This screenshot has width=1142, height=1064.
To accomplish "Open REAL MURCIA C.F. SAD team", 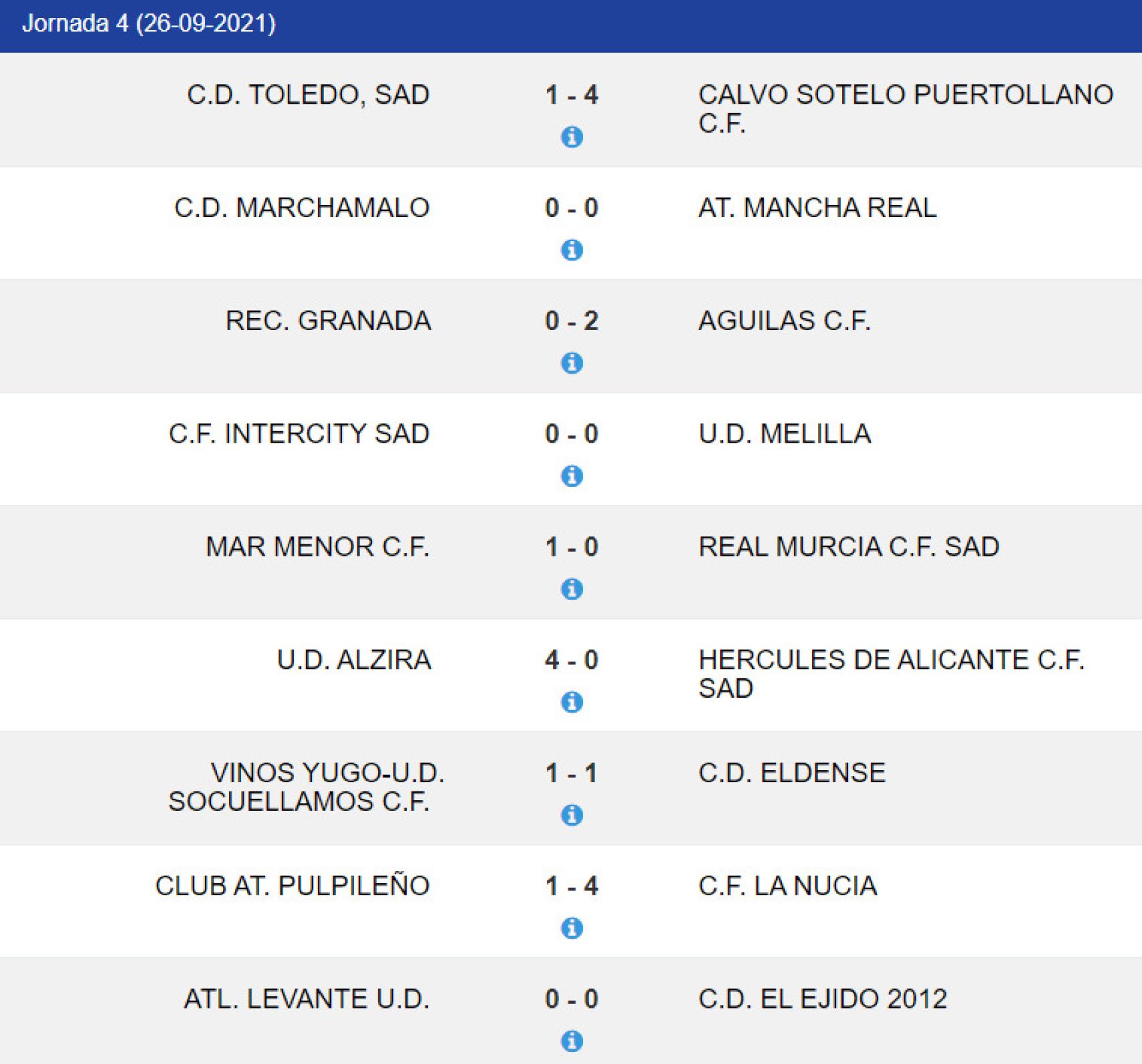I will [x=849, y=547].
